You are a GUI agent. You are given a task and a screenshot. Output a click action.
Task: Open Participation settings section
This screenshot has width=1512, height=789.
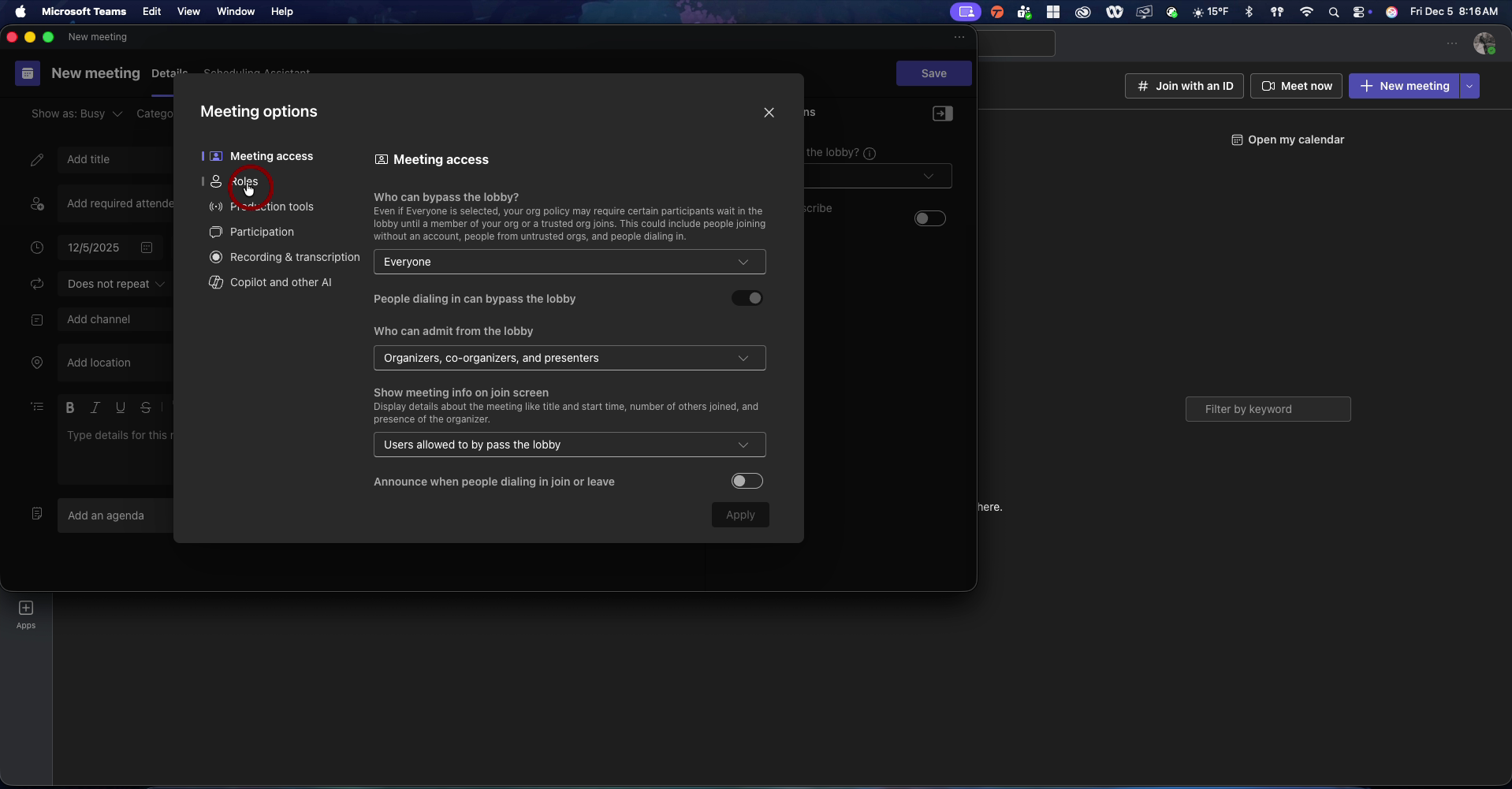(251, 232)
